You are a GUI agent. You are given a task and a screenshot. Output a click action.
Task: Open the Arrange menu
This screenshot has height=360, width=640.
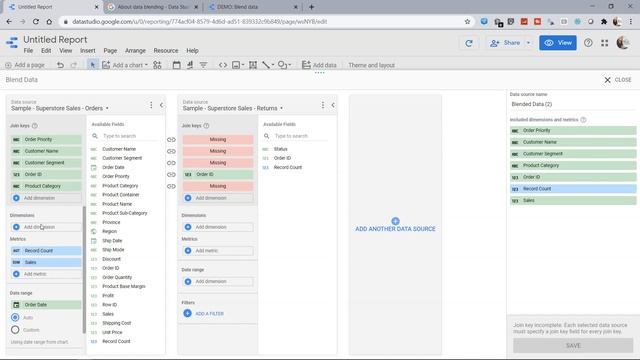(x=135, y=51)
